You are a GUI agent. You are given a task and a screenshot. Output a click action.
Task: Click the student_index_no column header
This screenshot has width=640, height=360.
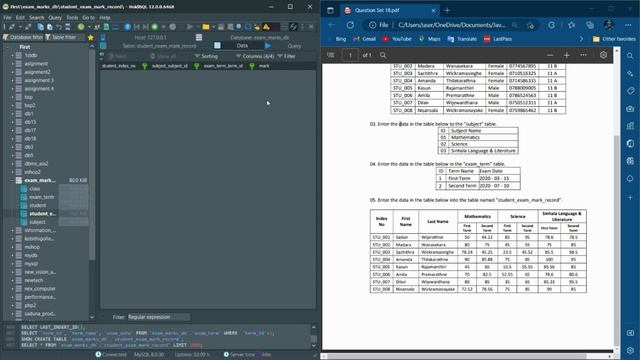tap(119, 66)
